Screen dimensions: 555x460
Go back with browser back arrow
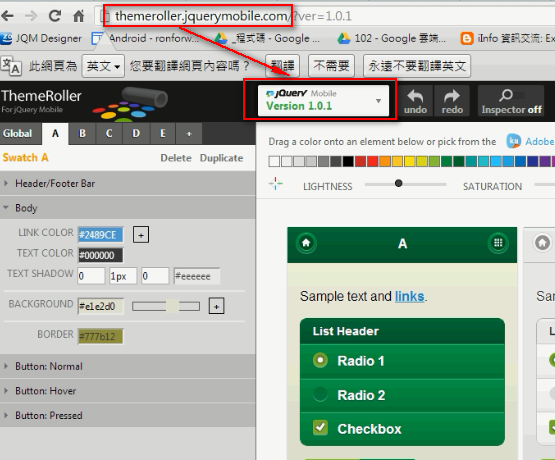(7, 16)
